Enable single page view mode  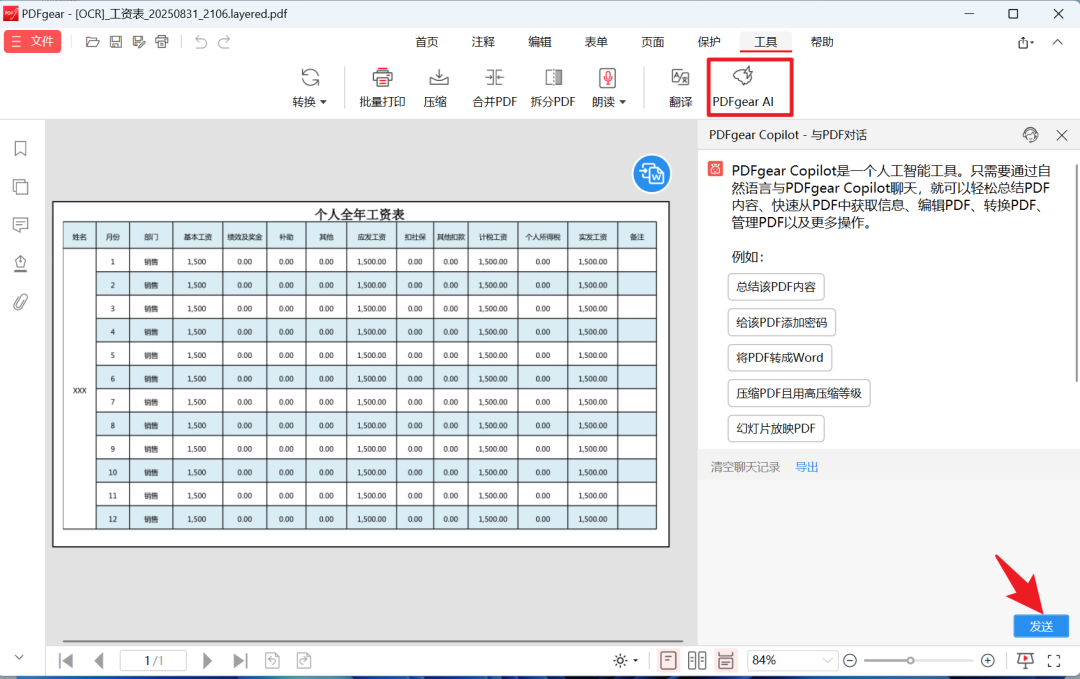667,660
